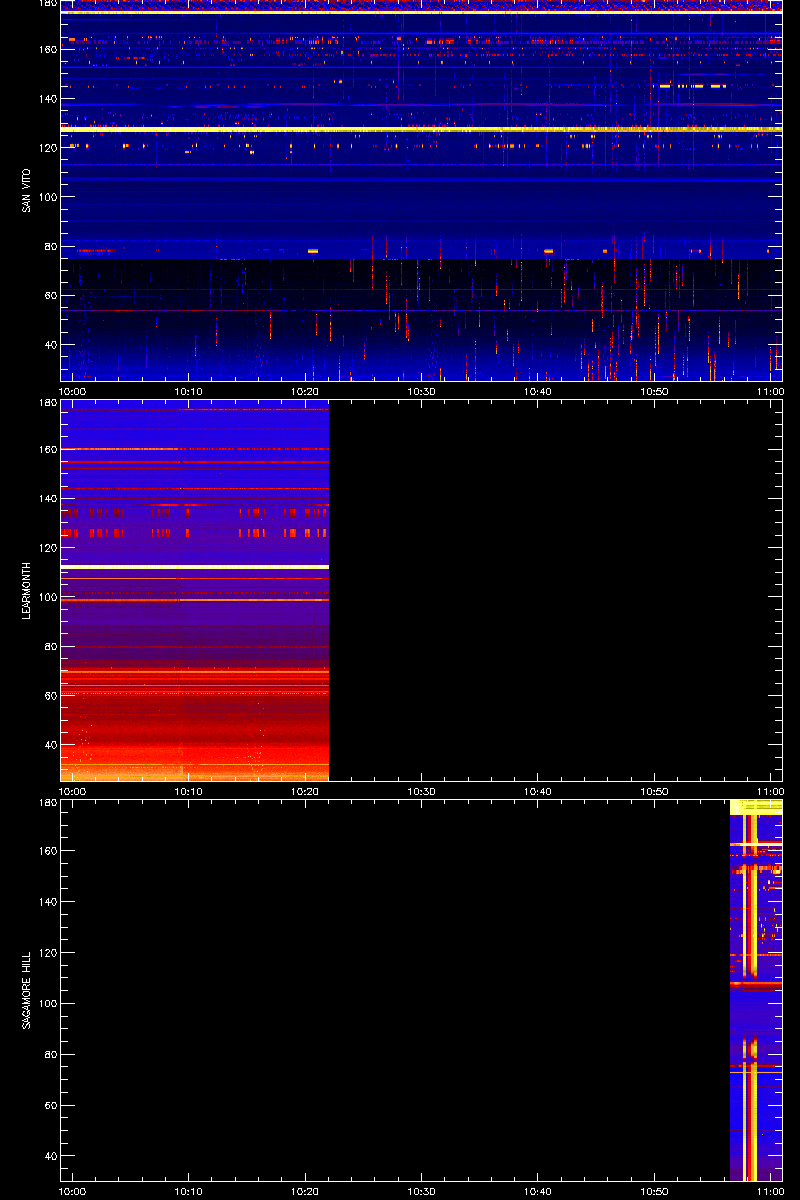Click the bright yellow band near 127 in San Vito
The width and height of the screenshot is (800, 1200).
[421, 129]
